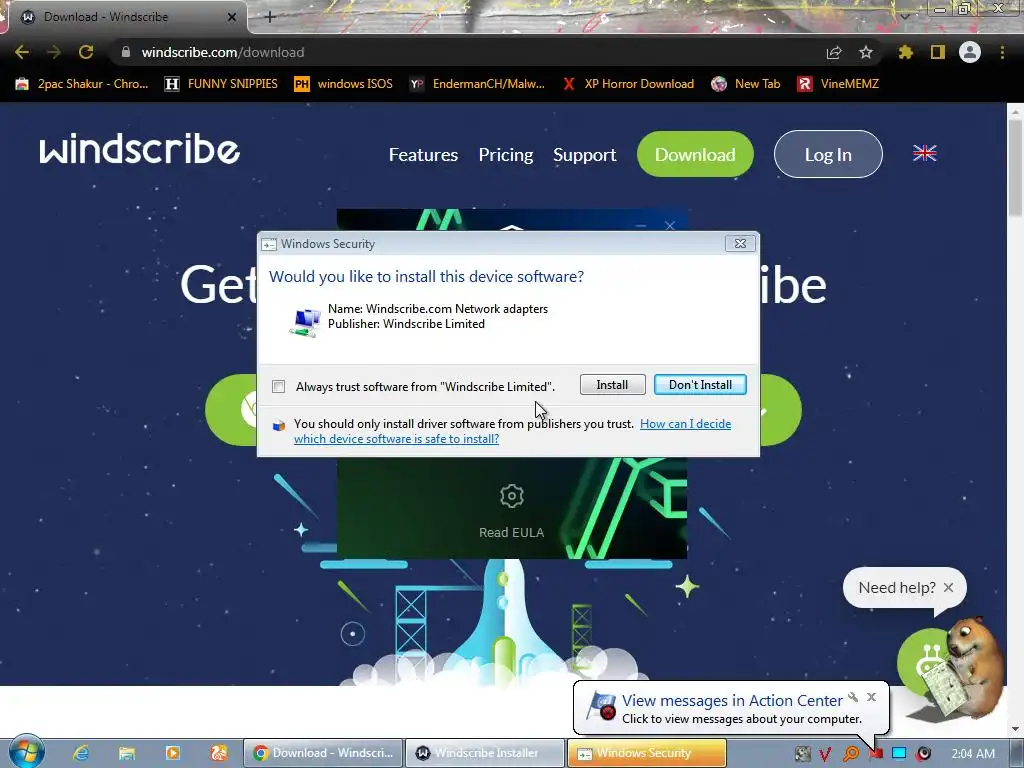Launch Internet Explorer from the taskbar

click(x=80, y=753)
